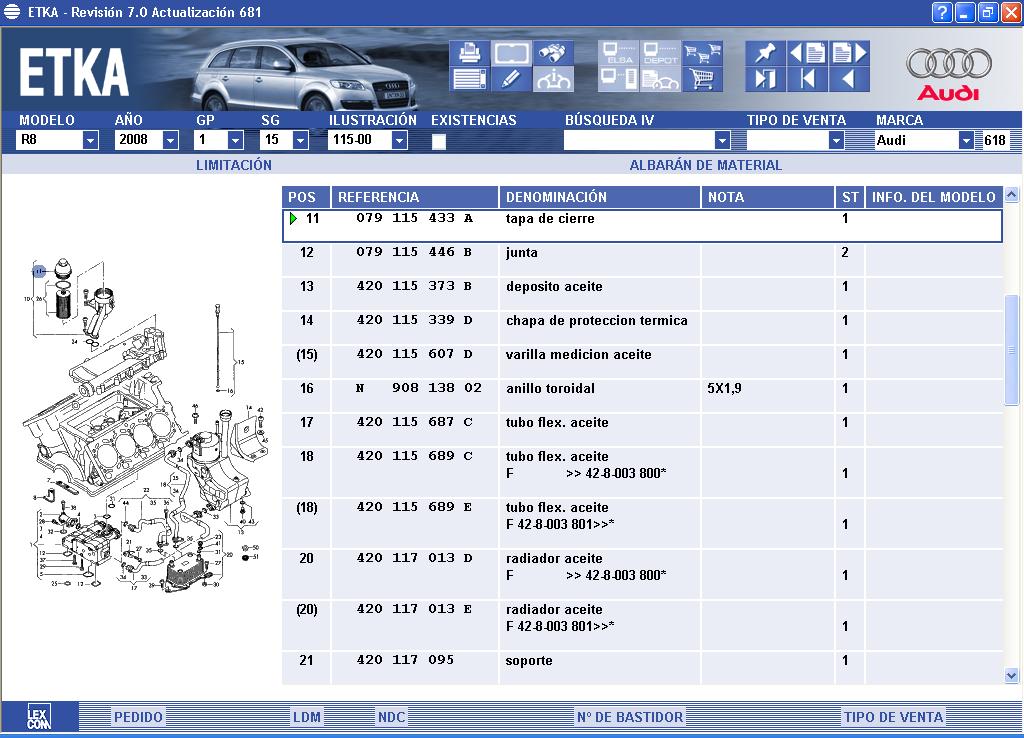Select row 'soporte'
Viewport: 1024px width, 738px height.
pos(642,667)
